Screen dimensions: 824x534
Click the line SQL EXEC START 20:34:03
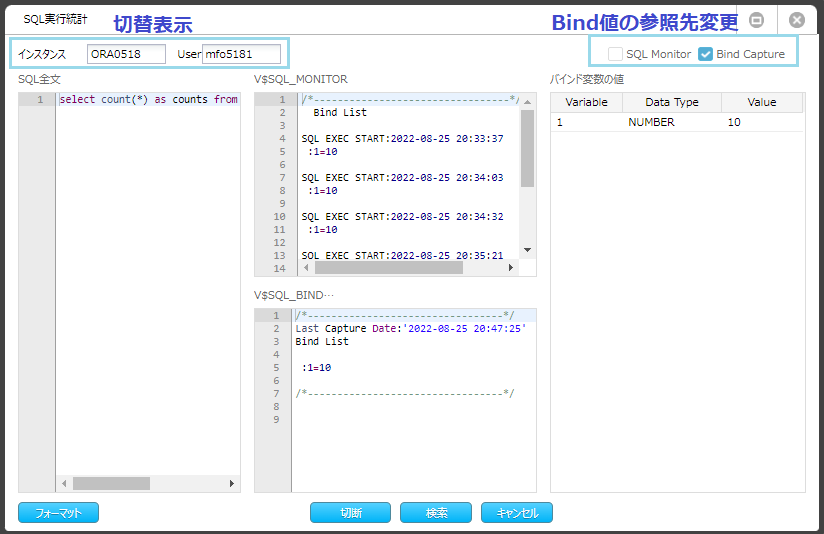click(x=403, y=178)
